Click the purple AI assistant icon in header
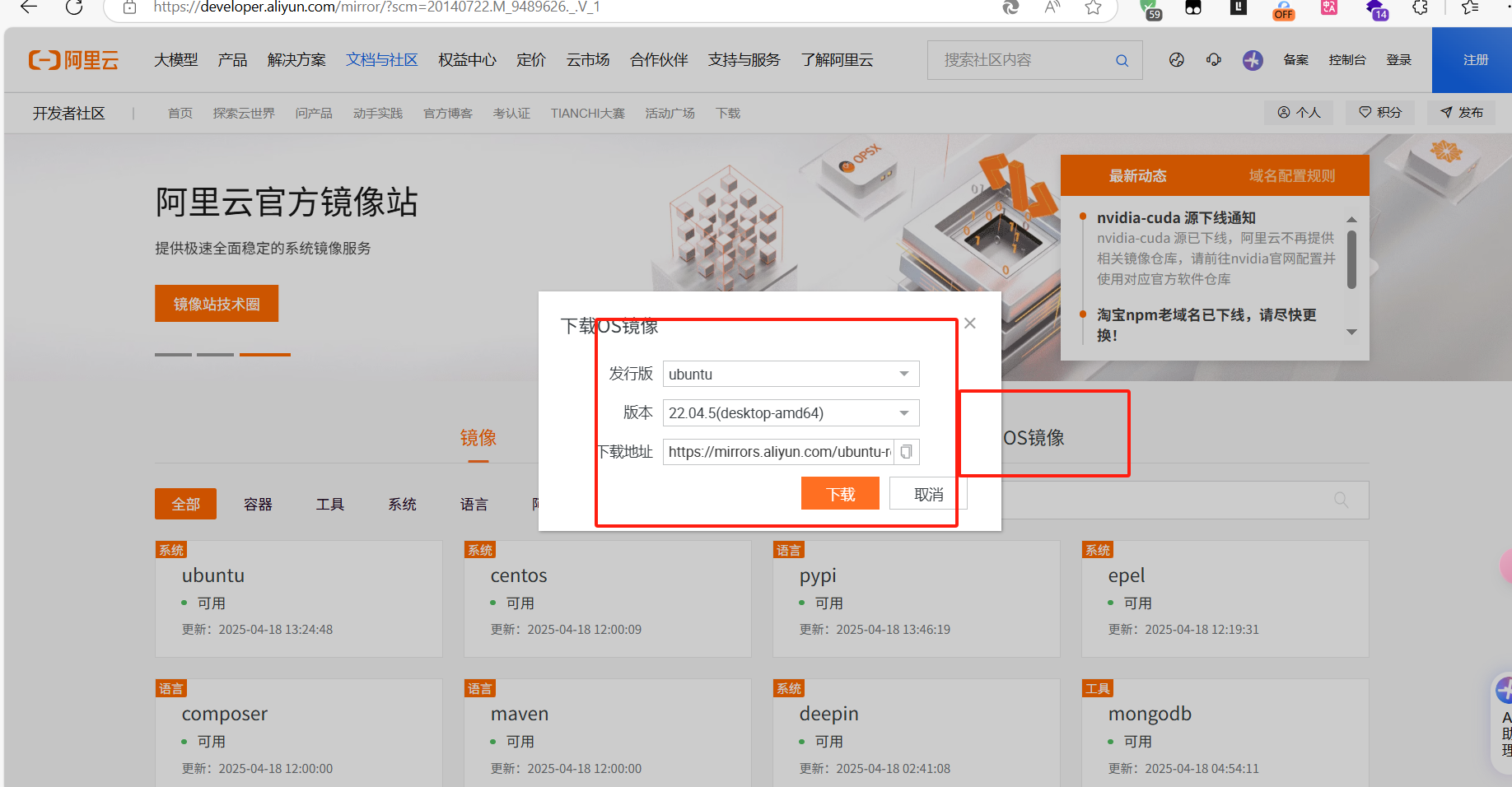 [1253, 60]
